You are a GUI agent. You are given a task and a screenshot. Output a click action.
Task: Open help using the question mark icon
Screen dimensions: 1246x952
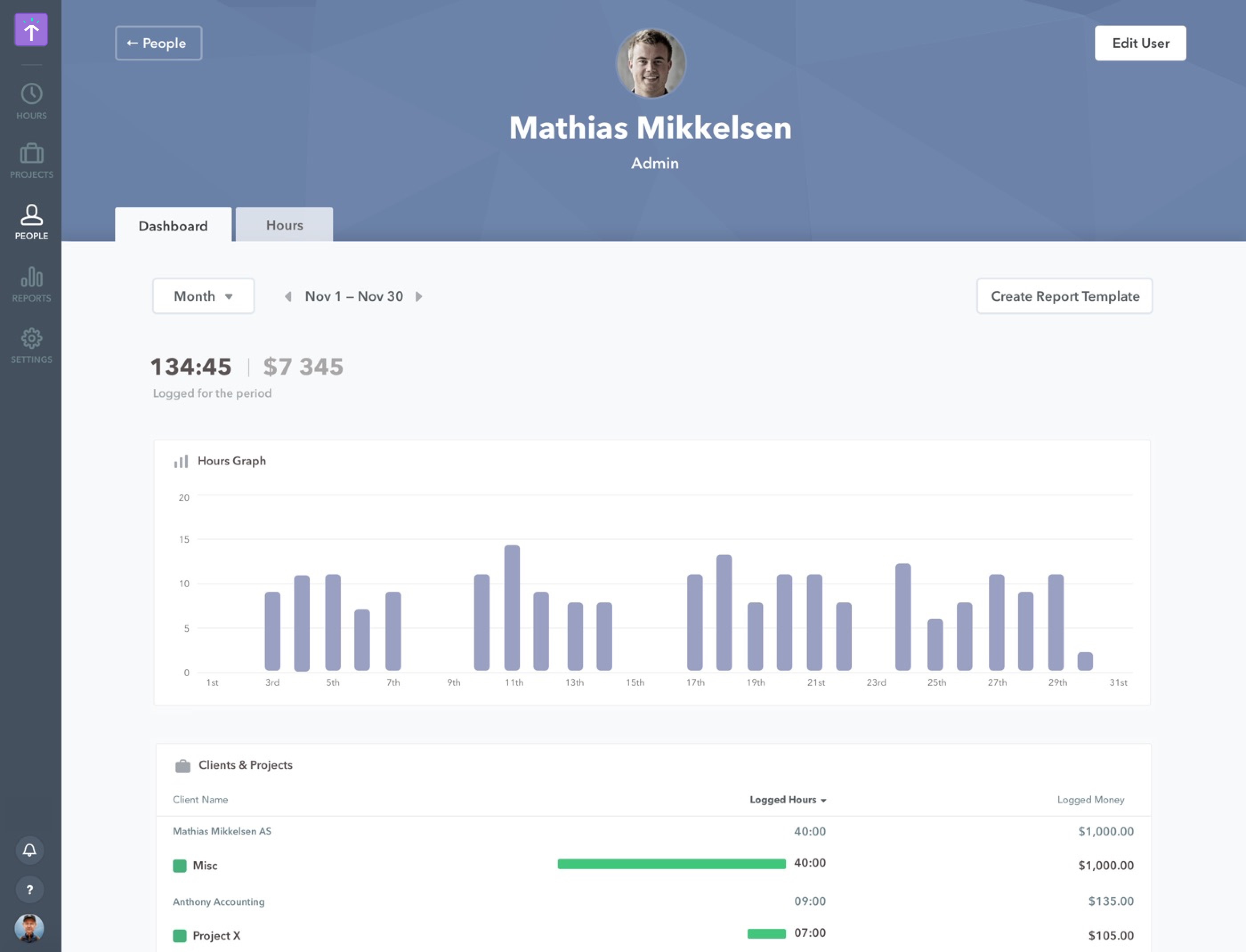tap(29, 890)
